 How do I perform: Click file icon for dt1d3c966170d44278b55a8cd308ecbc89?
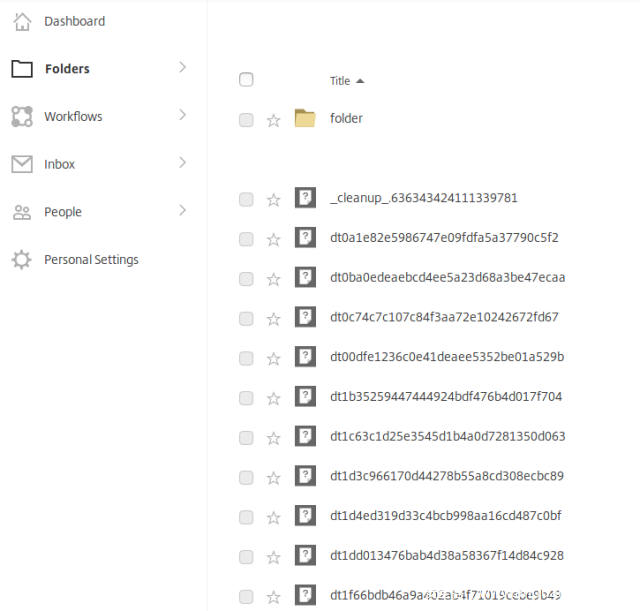(305, 475)
